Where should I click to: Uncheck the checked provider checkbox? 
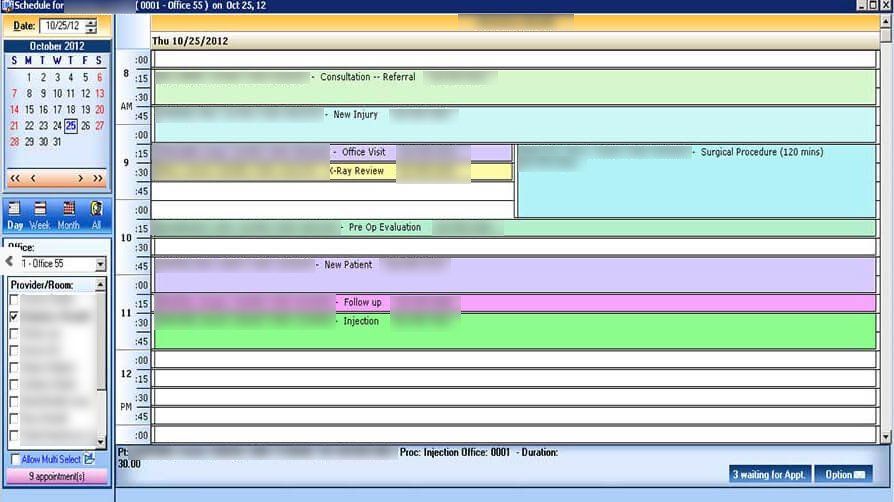14,317
